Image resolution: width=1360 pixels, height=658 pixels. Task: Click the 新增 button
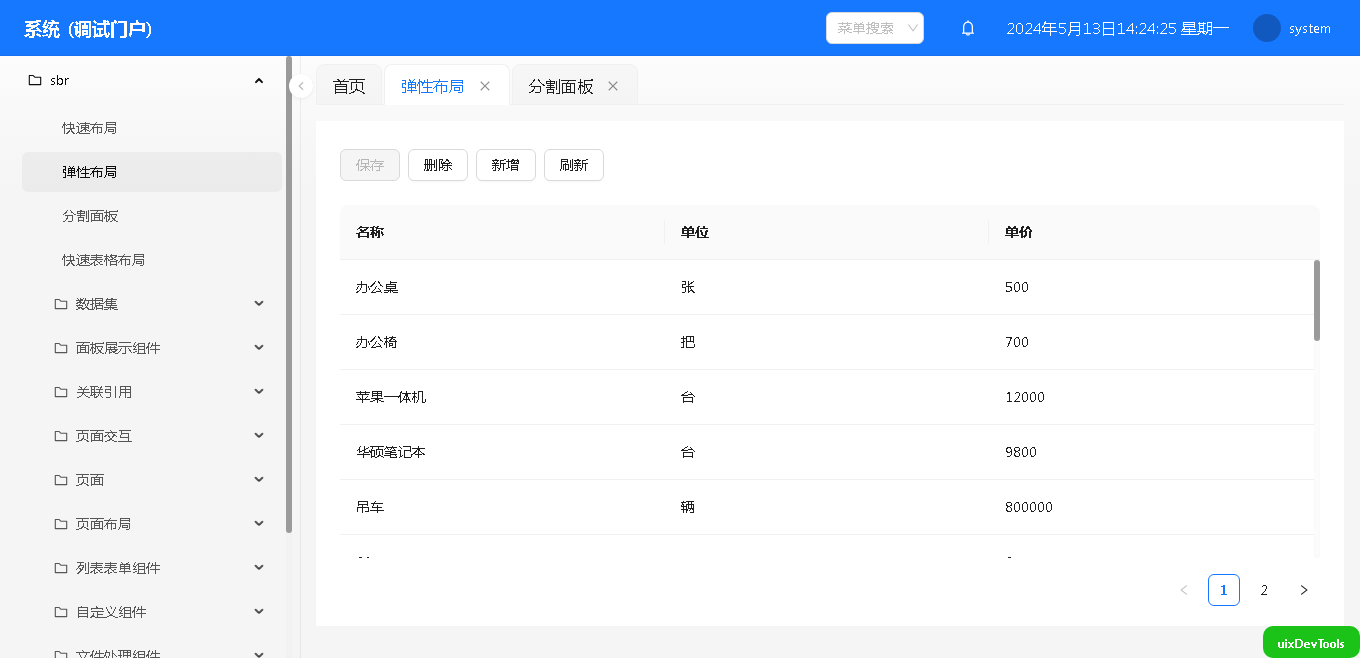(x=506, y=165)
